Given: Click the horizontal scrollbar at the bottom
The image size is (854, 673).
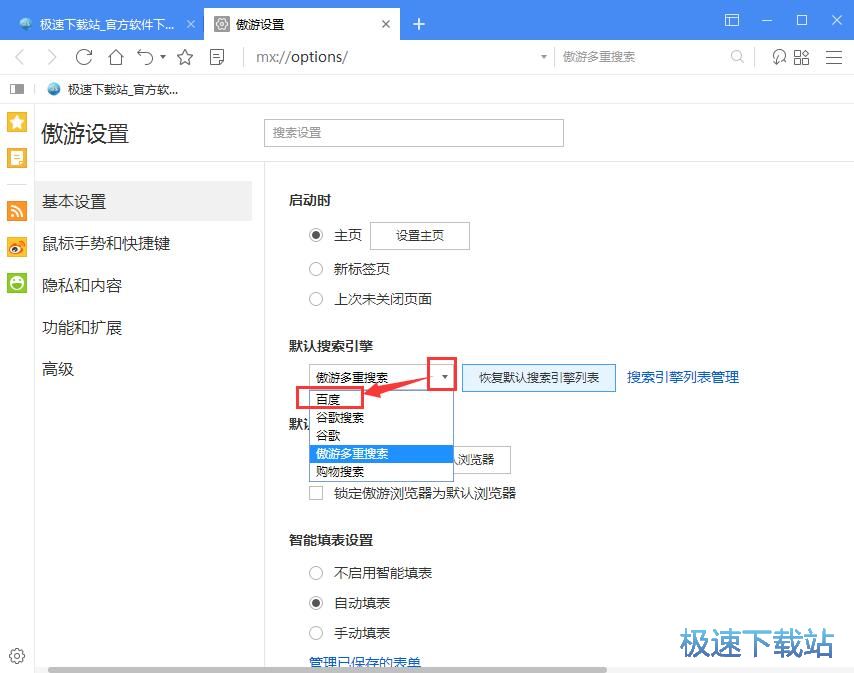Looking at the screenshot, I should coord(327,670).
